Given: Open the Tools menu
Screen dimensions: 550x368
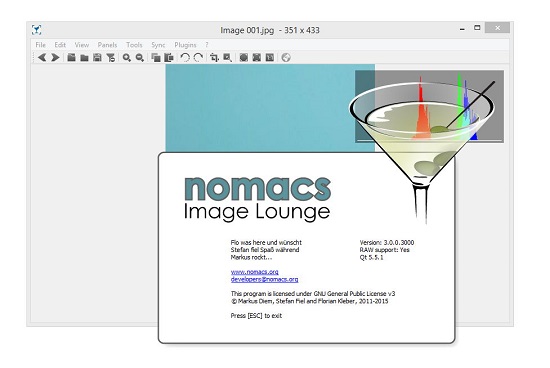Looking at the screenshot, I should pyautogui.click(x=134, y=45).
